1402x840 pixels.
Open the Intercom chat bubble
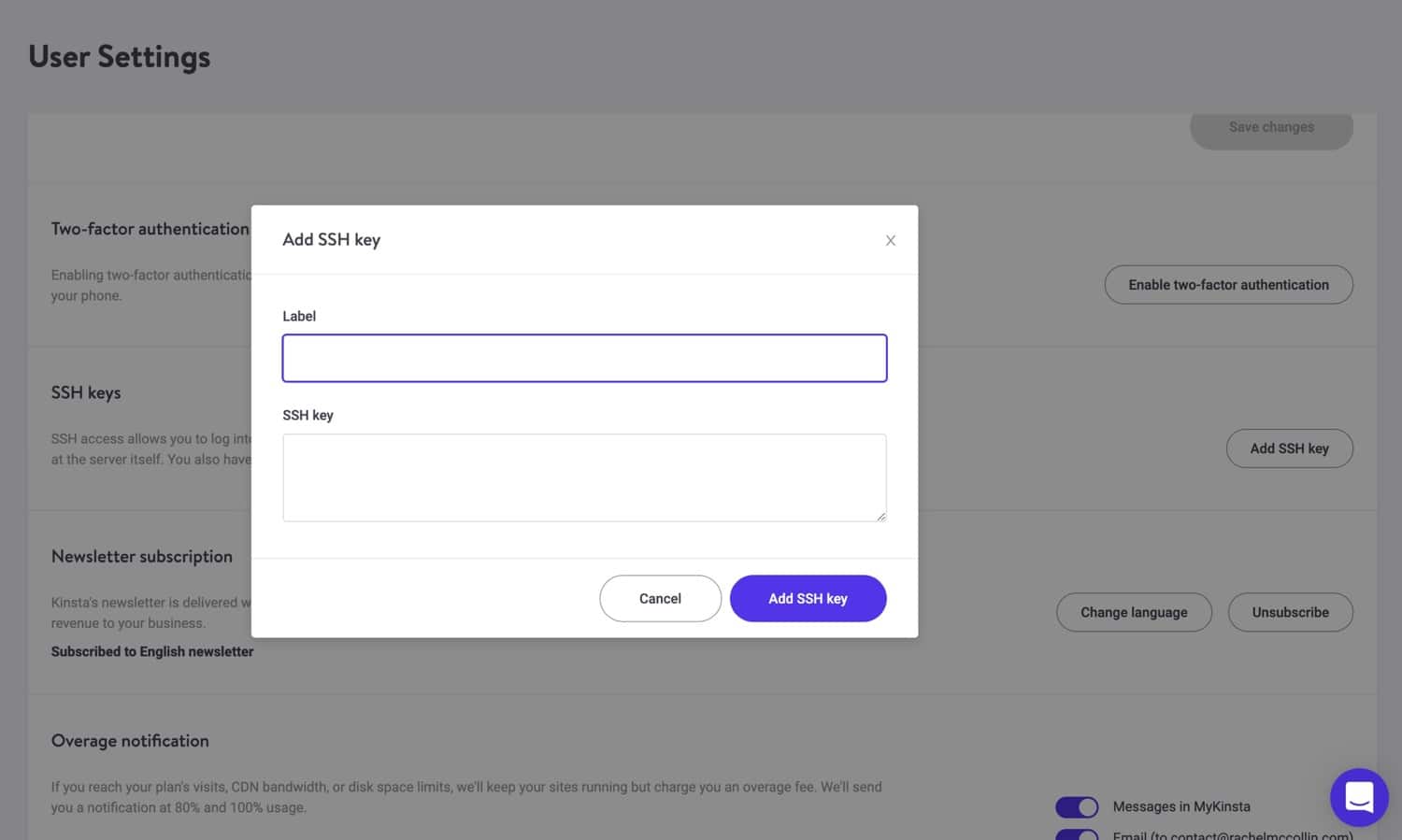tap(1359, 797)
